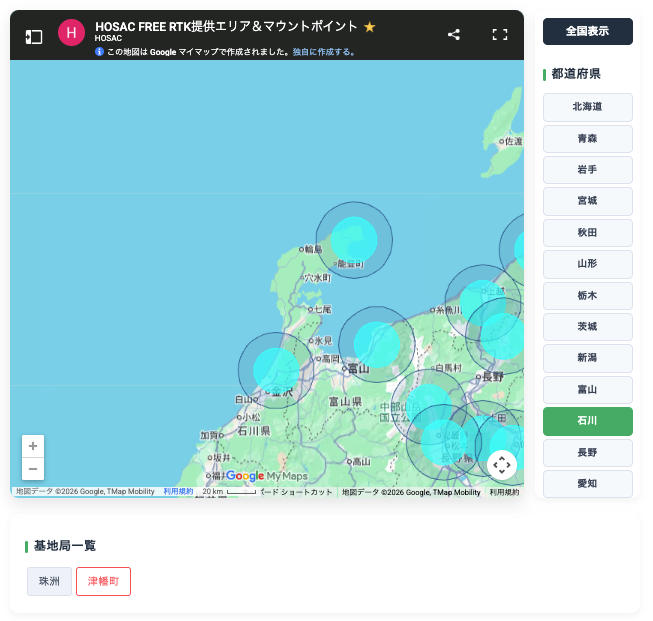Open the 利用規約 link at the right end
This screenshot has width=653, height=621.
[x=504, y=492]
